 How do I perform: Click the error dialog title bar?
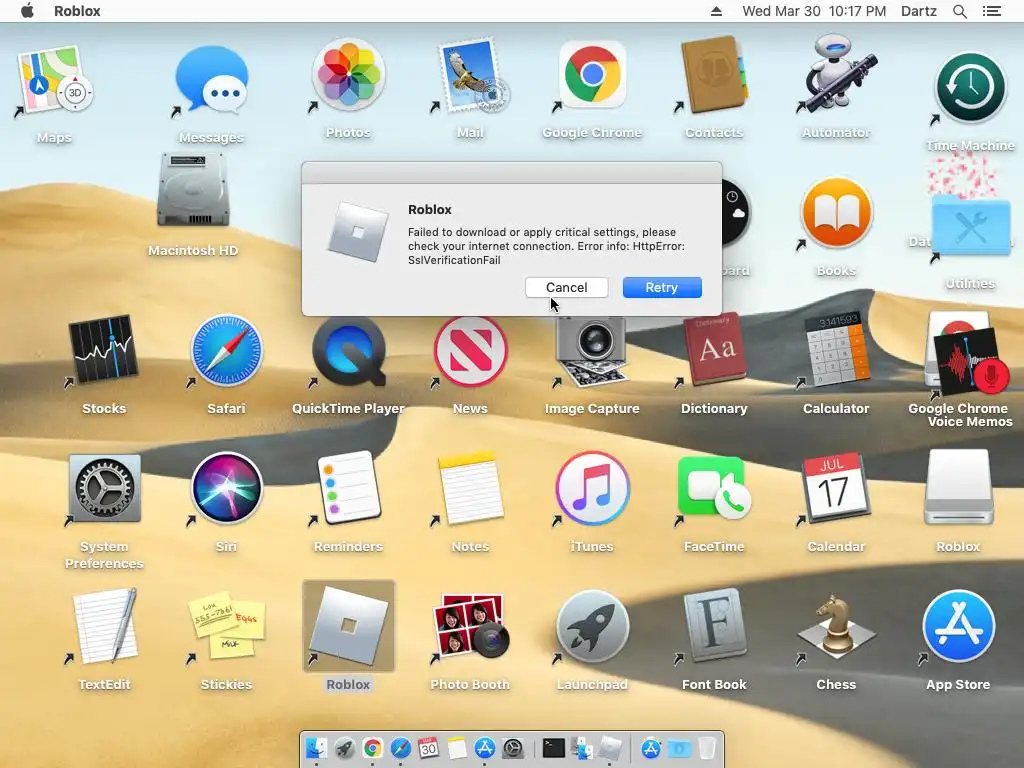click(x=512, y=174)
